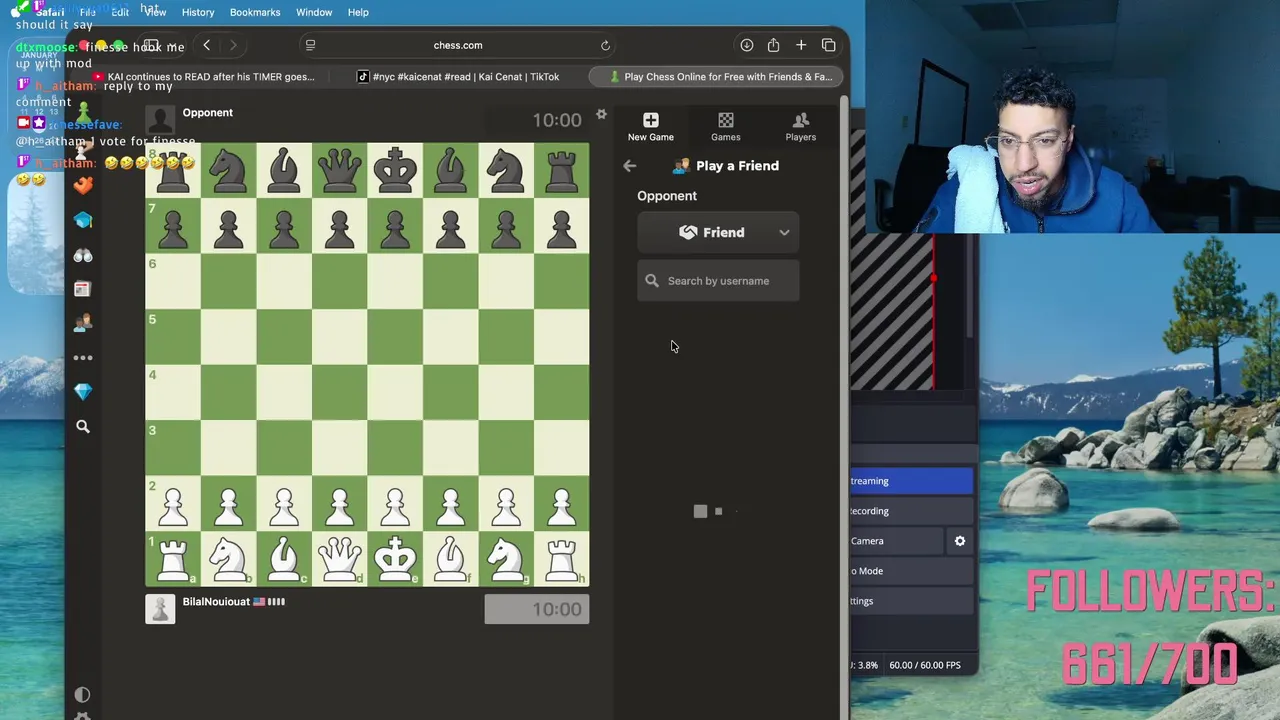Select the white knight on g1

click(506, 558)
